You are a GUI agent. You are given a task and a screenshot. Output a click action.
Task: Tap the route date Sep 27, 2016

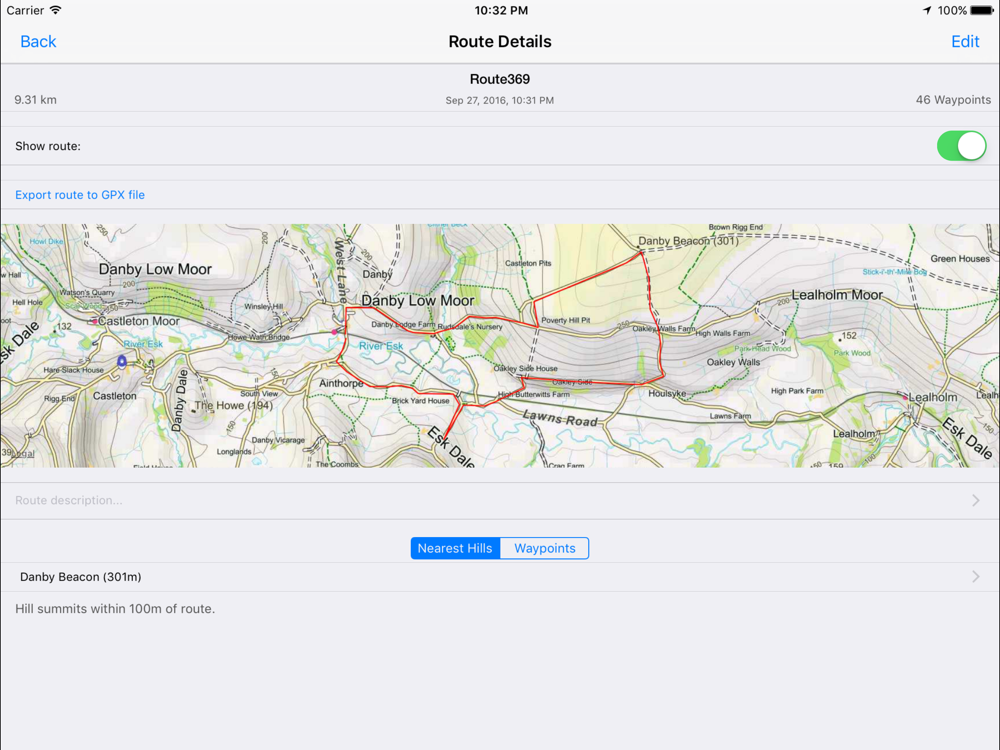pyautogui.click(x=500, y=101)
